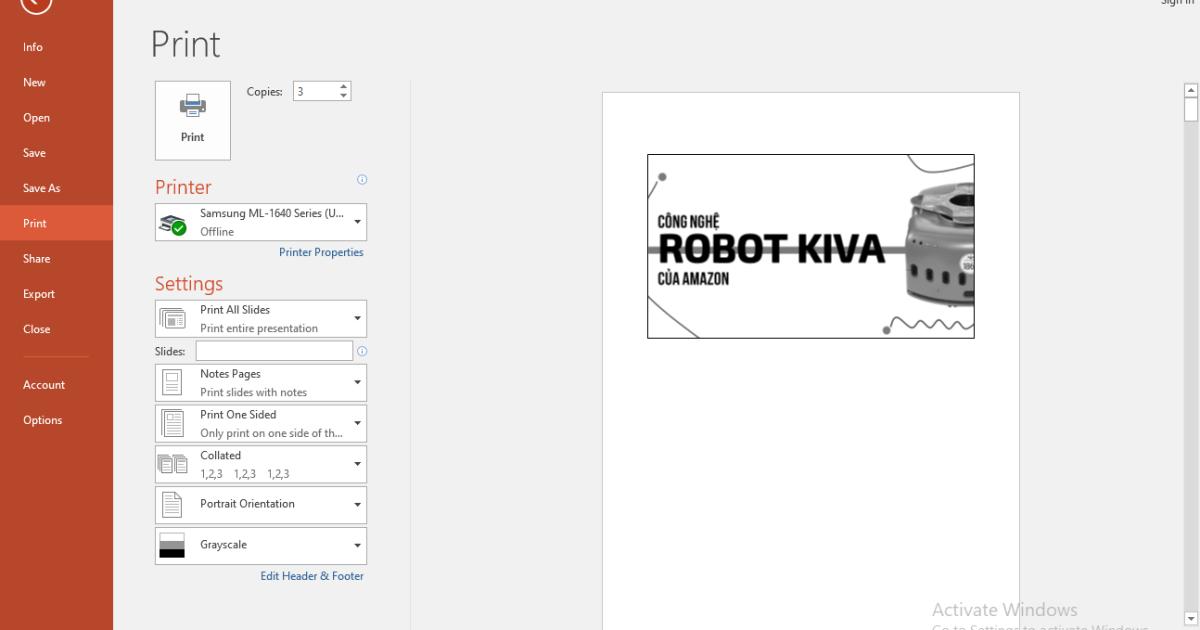Screen dimensions: 1200x630
Task: Expand the Print All Slides dropdown
Action: [x=261, y=319]
